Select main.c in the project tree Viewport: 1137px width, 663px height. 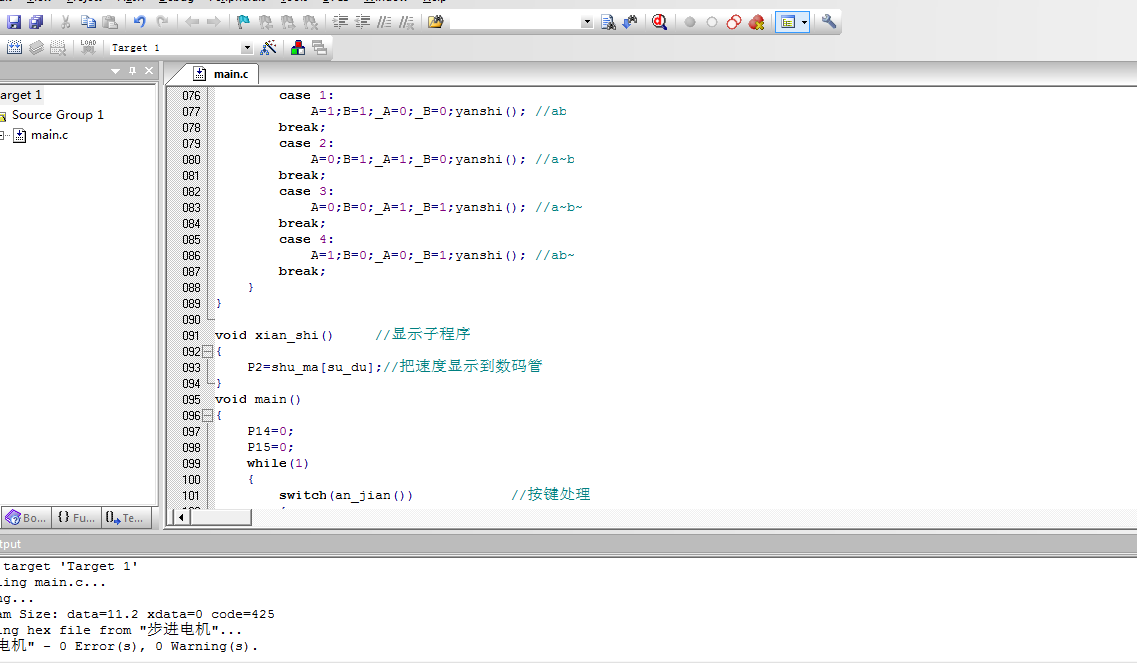[x=49, y=135]
